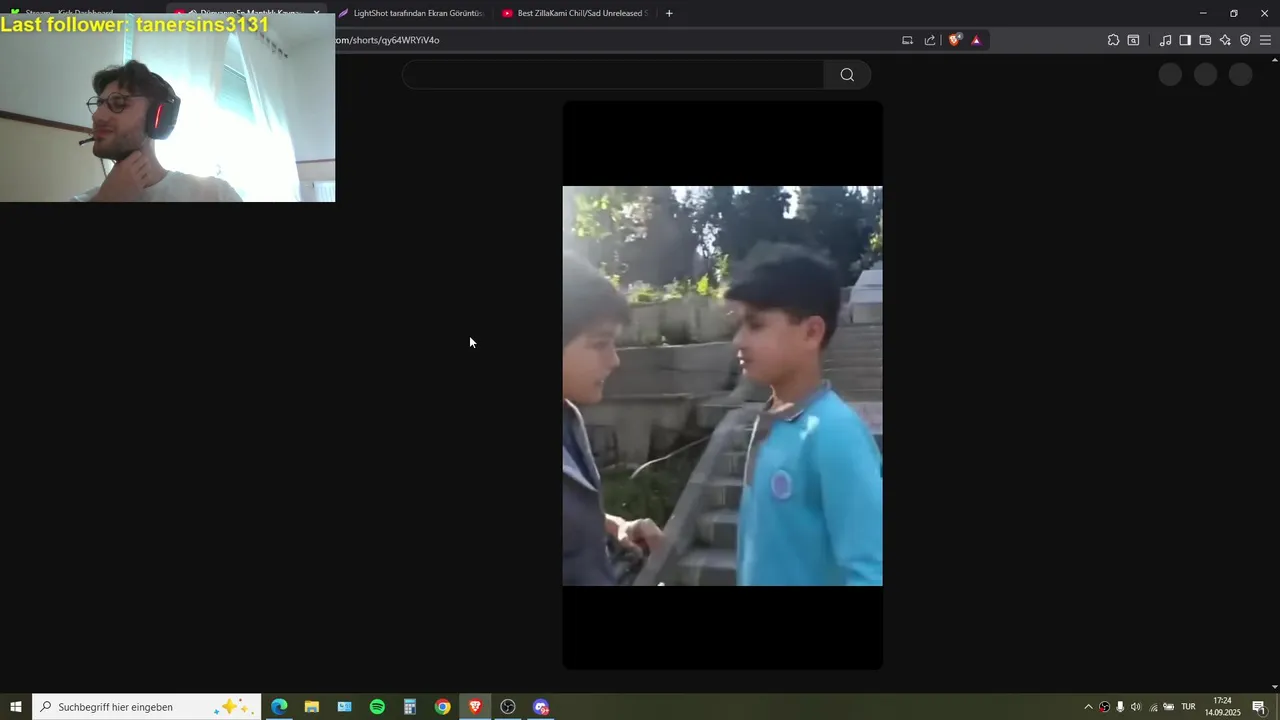The height and width of the screenshot is (720, 1280).
Task: Switch the TUR keyboard language indicator
Action: pos(1188,707)
